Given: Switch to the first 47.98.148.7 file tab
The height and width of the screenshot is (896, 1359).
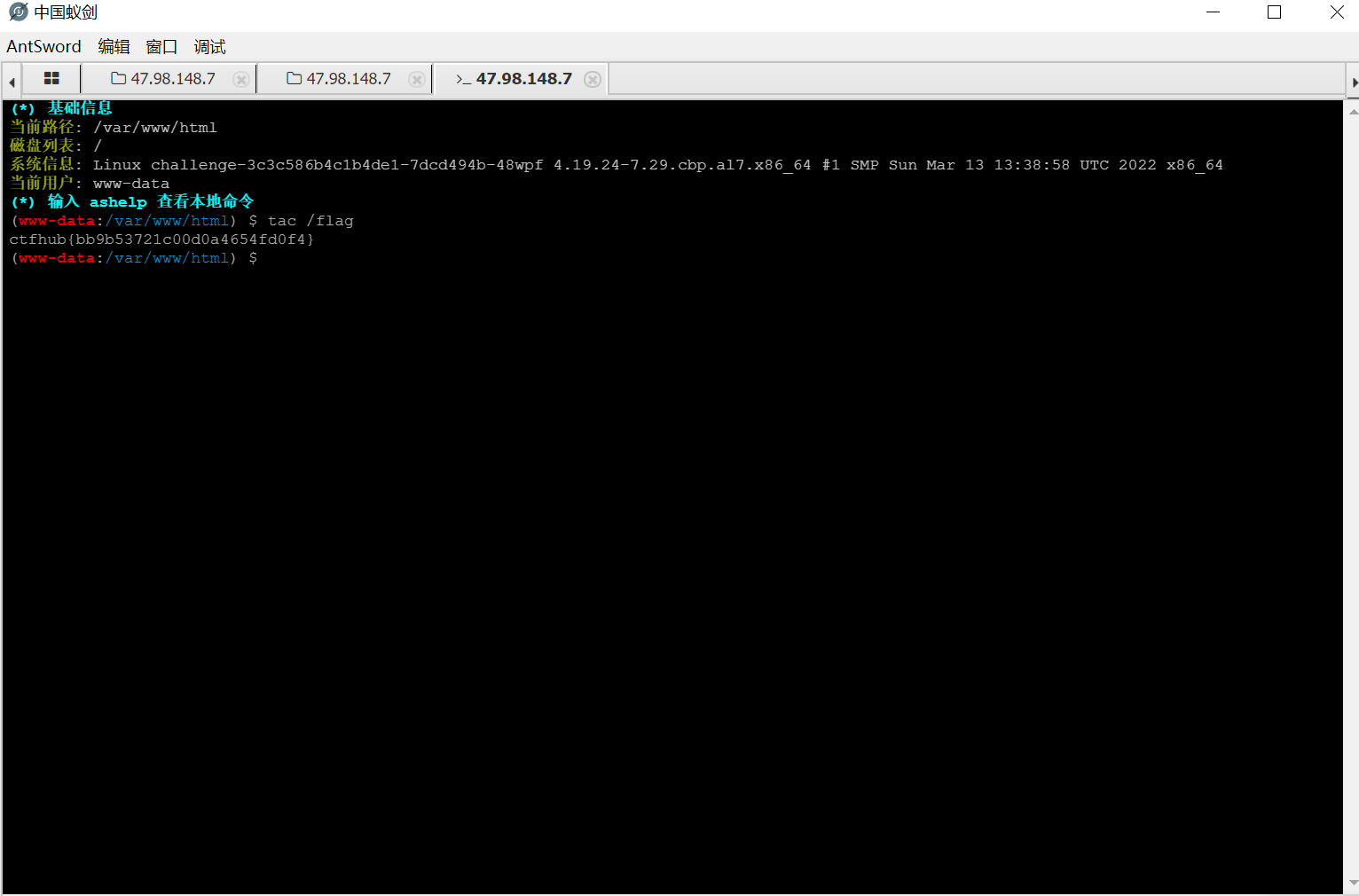Looking at the screenshot, I should click(x=172, y=78).
